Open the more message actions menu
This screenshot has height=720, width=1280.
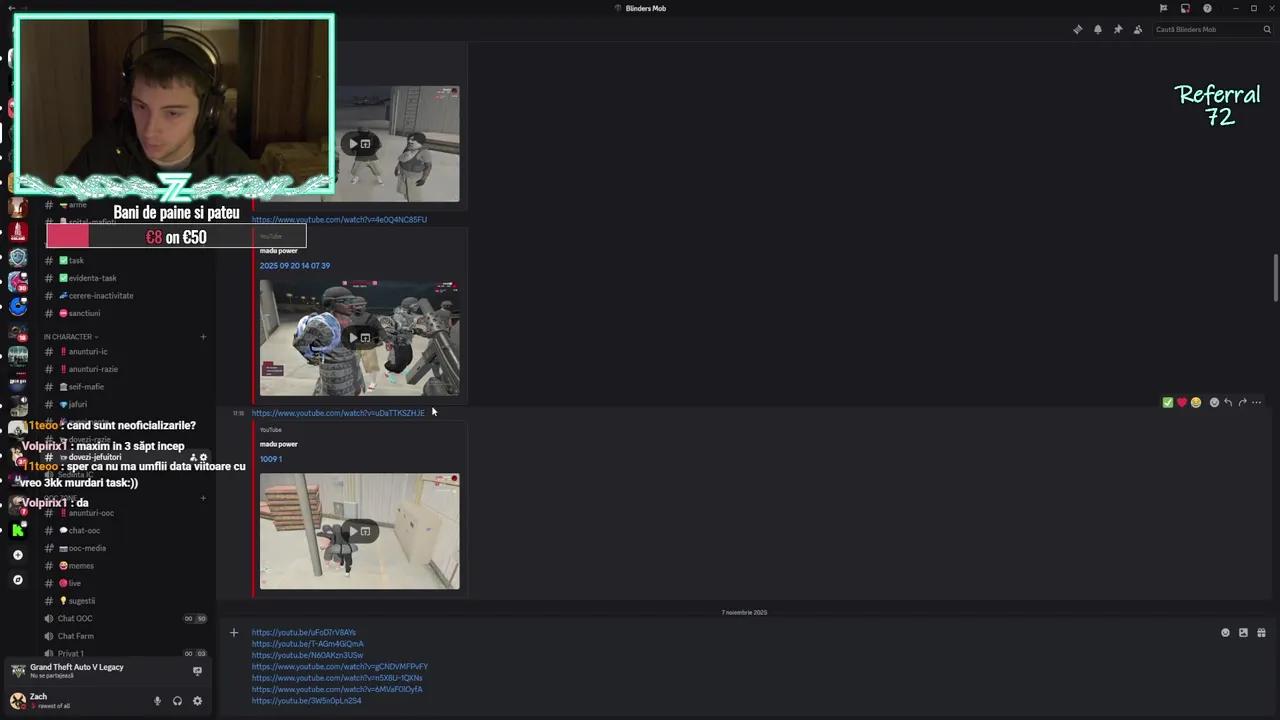(x=1256, y=402)
